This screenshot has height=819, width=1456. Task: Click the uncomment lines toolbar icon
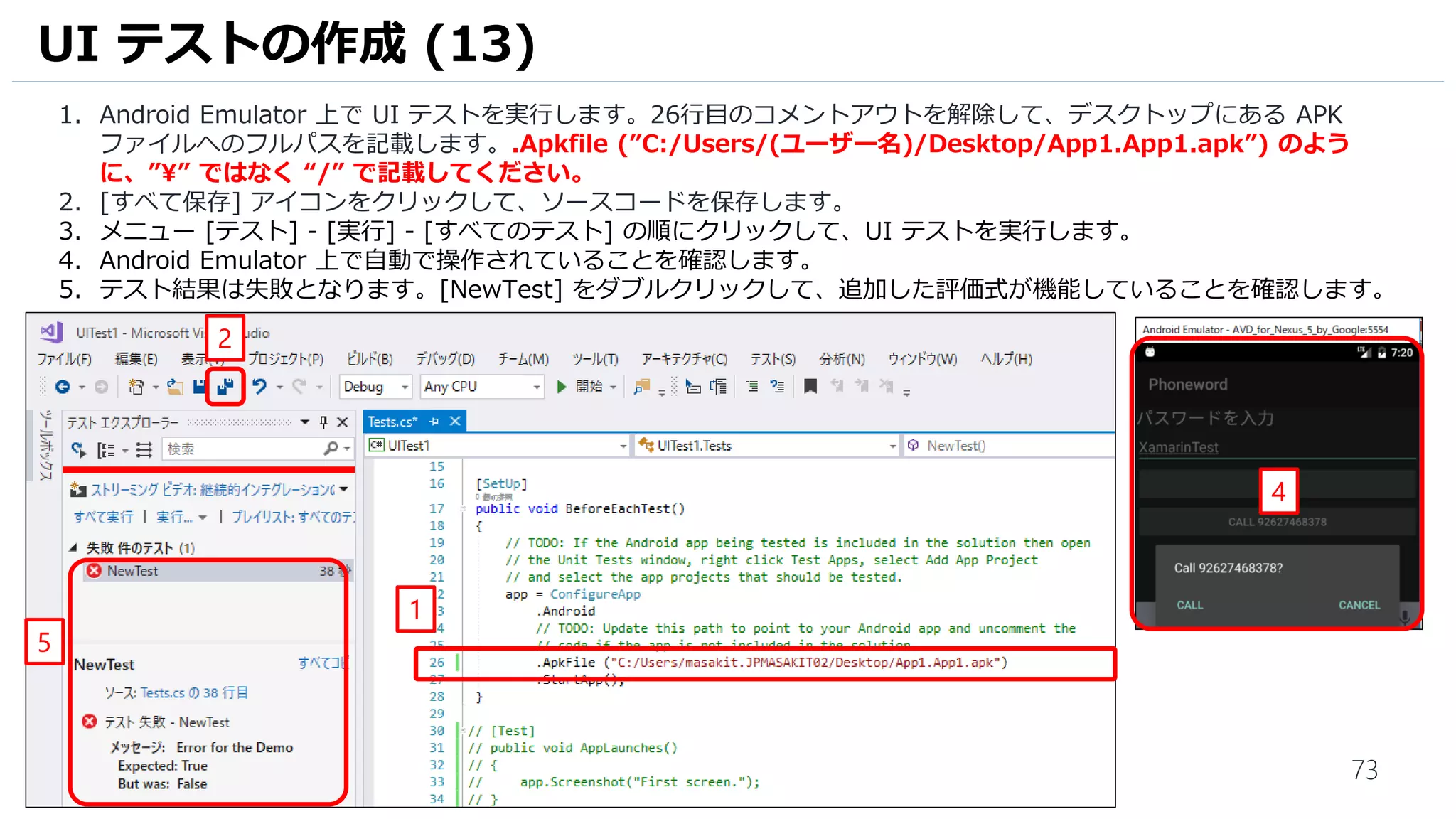point(777,386)
